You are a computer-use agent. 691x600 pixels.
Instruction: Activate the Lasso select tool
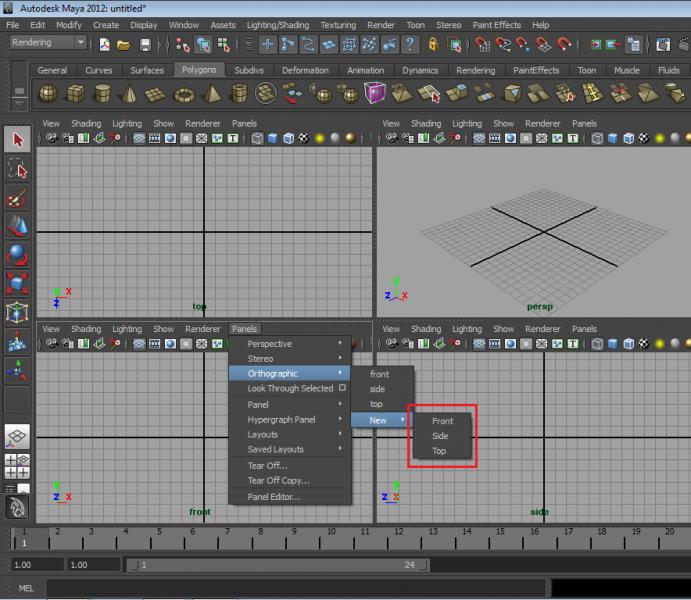pos(17,169)
